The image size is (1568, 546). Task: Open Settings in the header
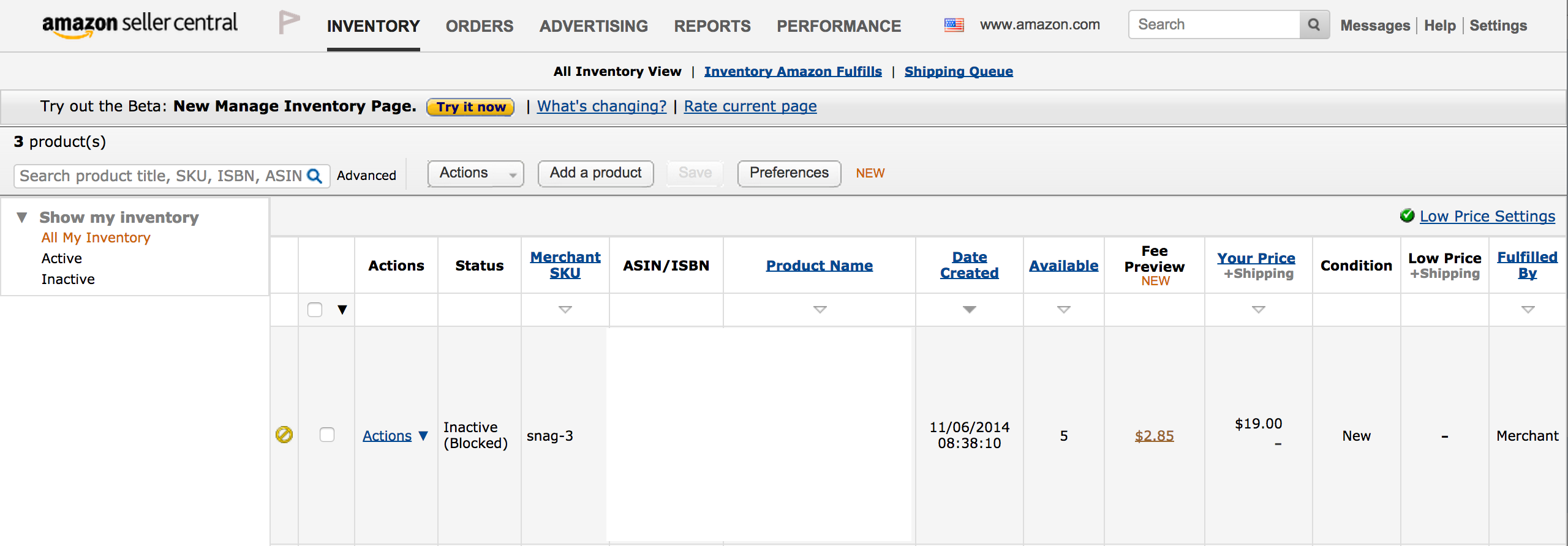click(x=1498, y=26)
